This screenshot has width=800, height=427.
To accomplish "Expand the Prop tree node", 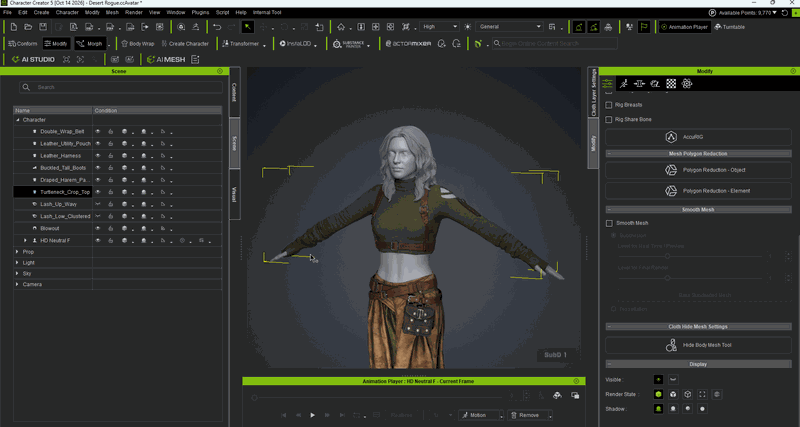I will [17, 252].
